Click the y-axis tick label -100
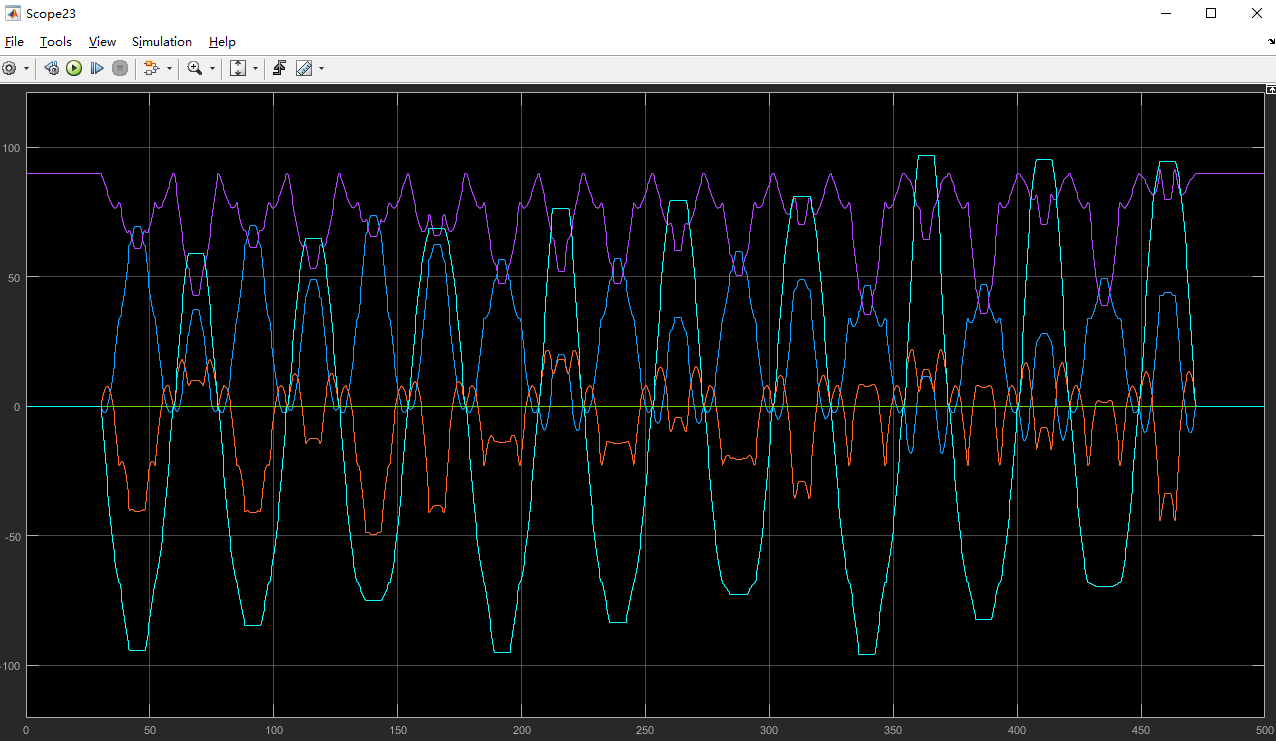 pyautogui.click(x=12, y=666)
